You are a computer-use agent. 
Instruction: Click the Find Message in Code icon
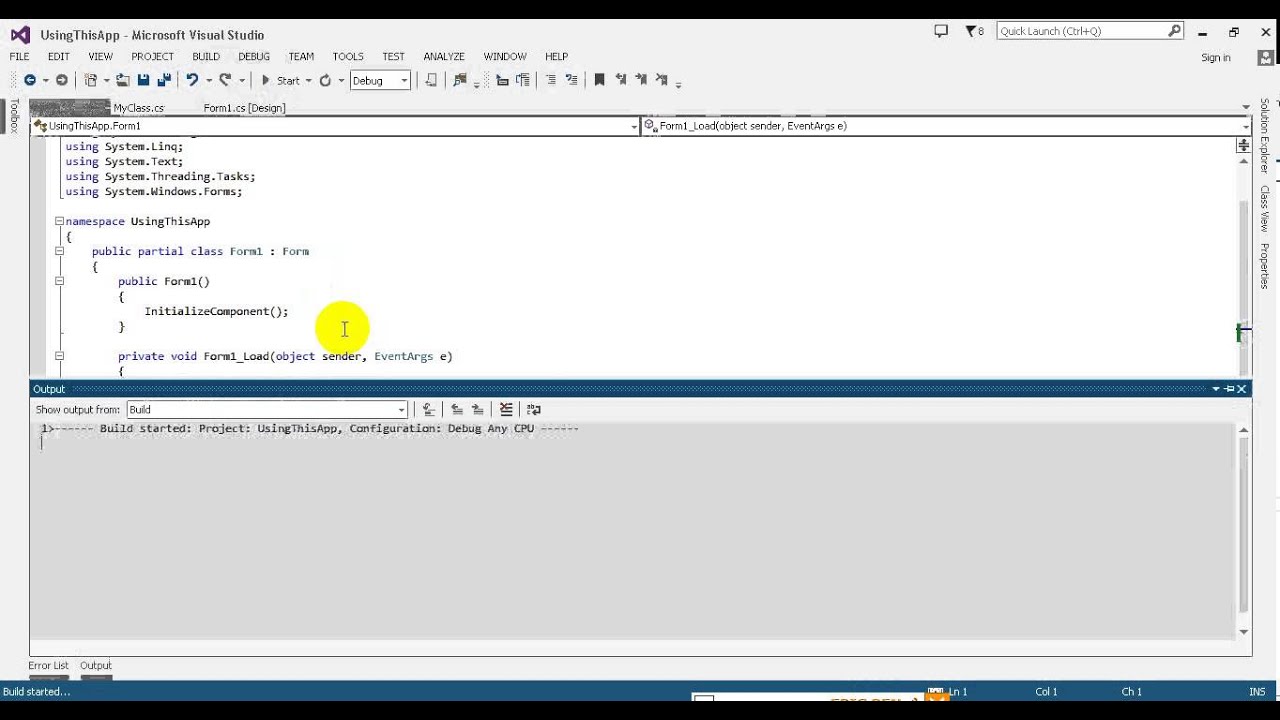click(x=429, y=409)
